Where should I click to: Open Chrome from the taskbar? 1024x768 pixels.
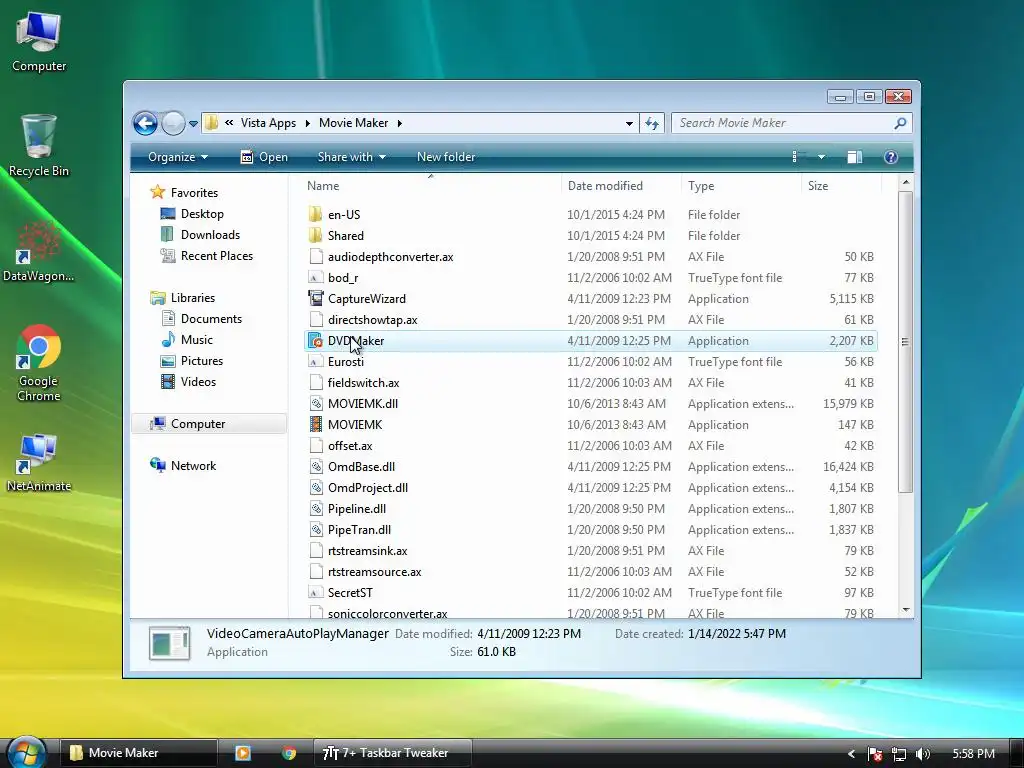click(x=289, y=753)
